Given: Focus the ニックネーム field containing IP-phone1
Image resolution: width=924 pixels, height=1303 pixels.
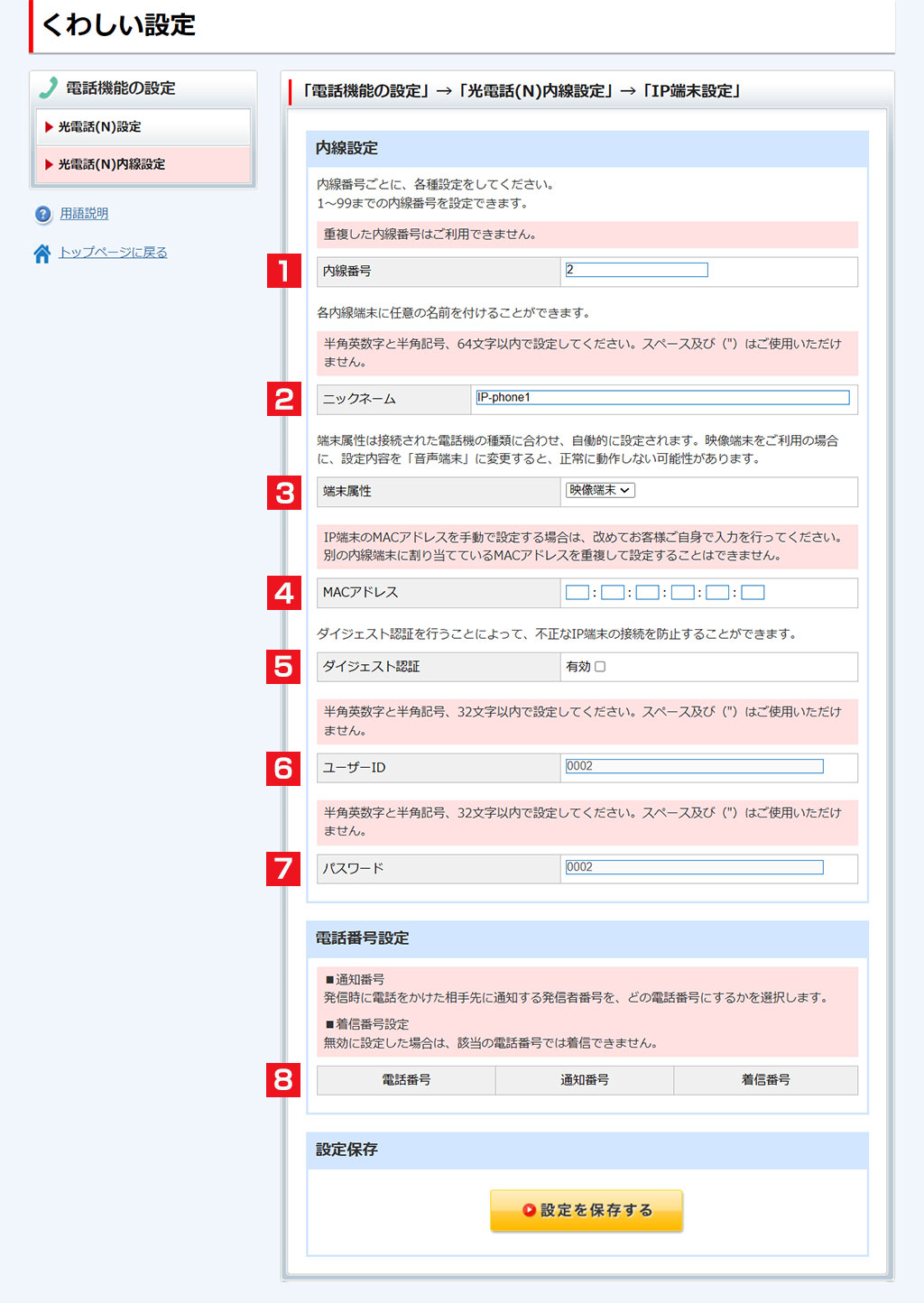Looking at the screenshot, I should 661,398.
